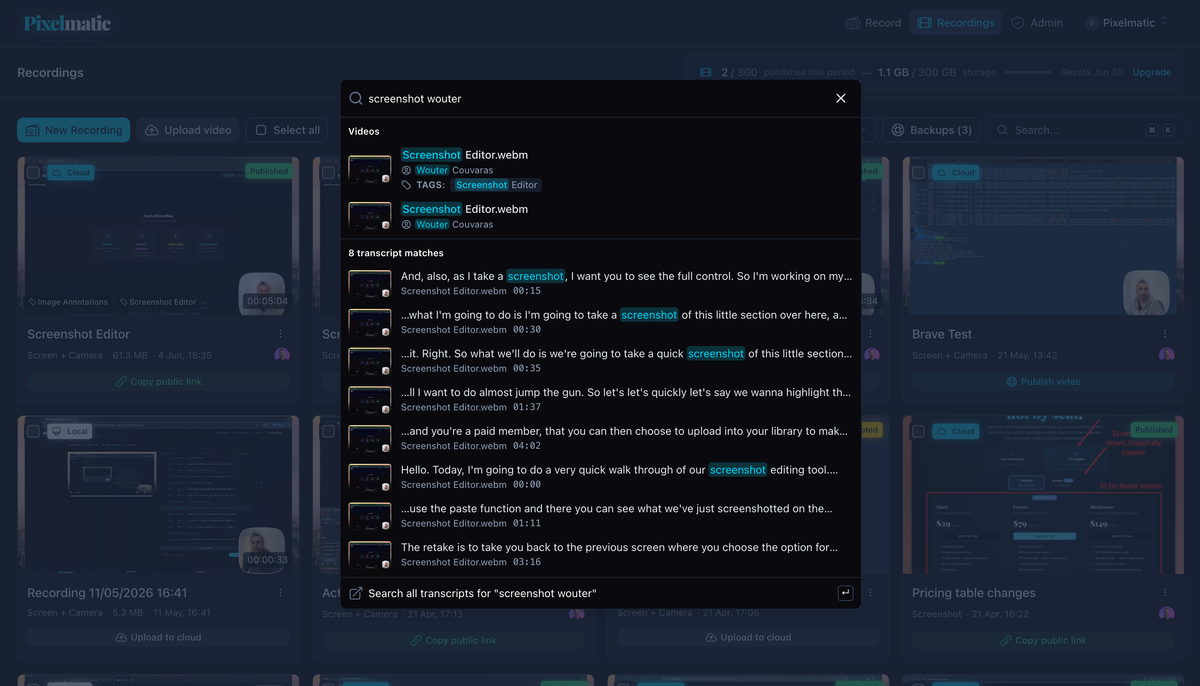This screenshot has height=686, width=1200.
Task: Open the transcript match at 00:30
Action: point(600,322)
